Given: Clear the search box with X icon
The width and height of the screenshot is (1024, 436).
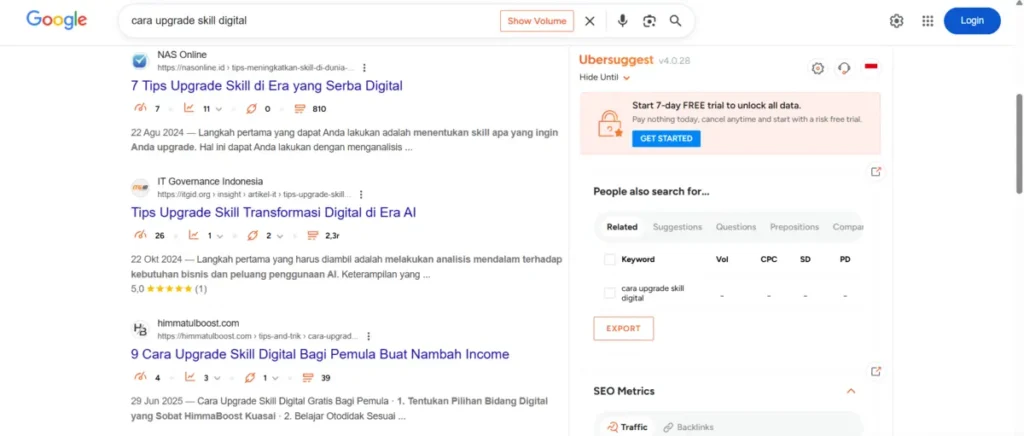Looking at the screenshot, I should click(590, 21).
